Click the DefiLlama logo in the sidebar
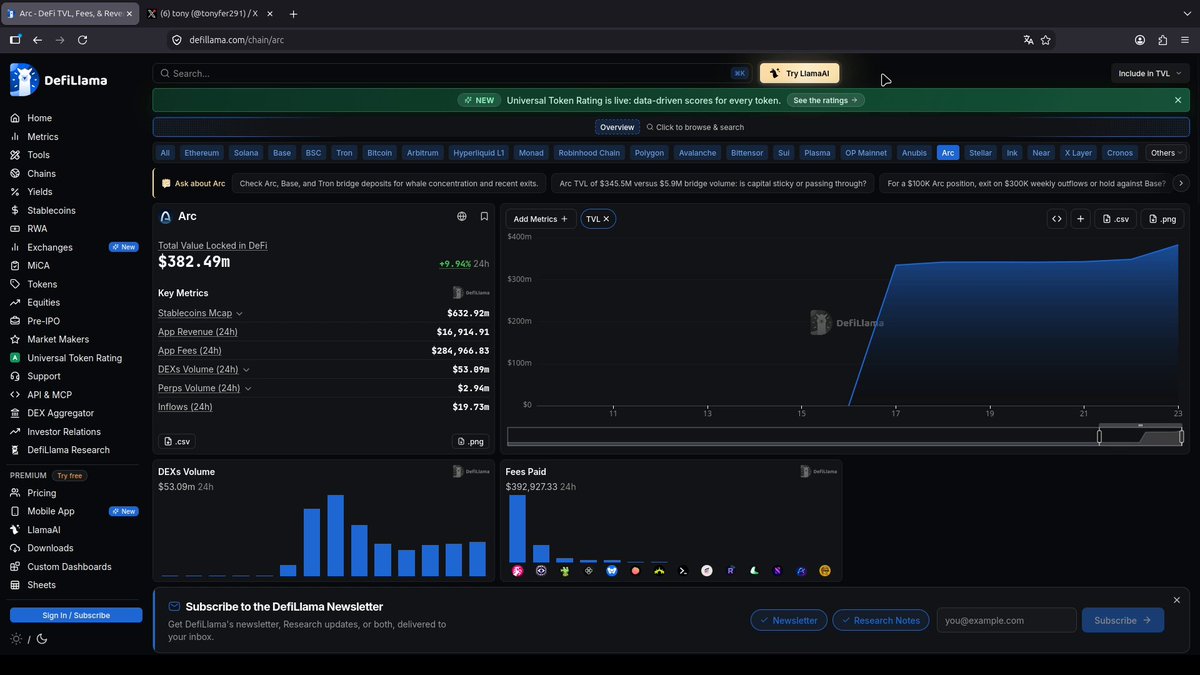Image resolution: width=1200 pixels, height=675 pixels. coord(58,80)
